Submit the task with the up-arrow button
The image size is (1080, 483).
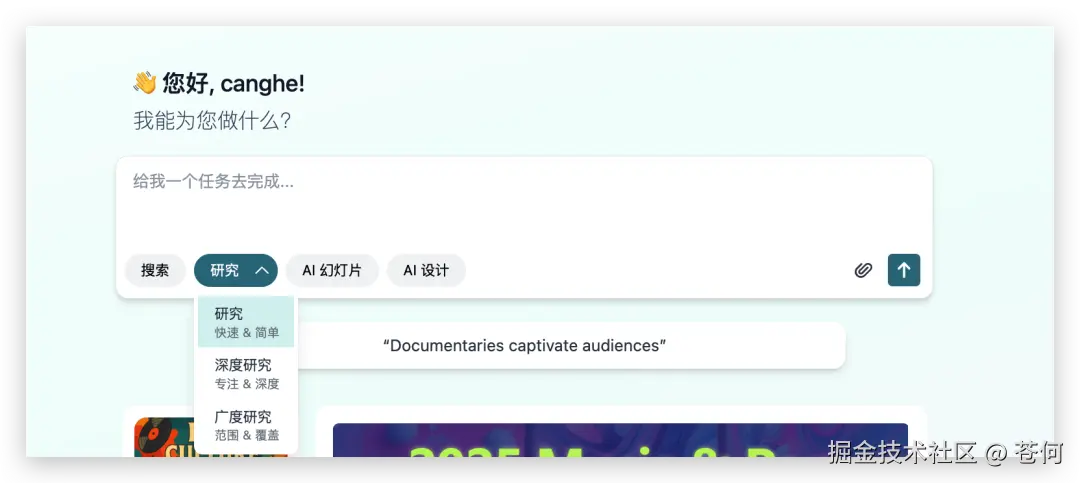904,270
